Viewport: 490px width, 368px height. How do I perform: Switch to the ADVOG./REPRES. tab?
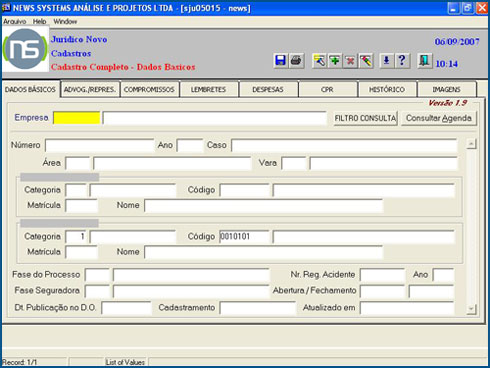(x=90, y=89)
